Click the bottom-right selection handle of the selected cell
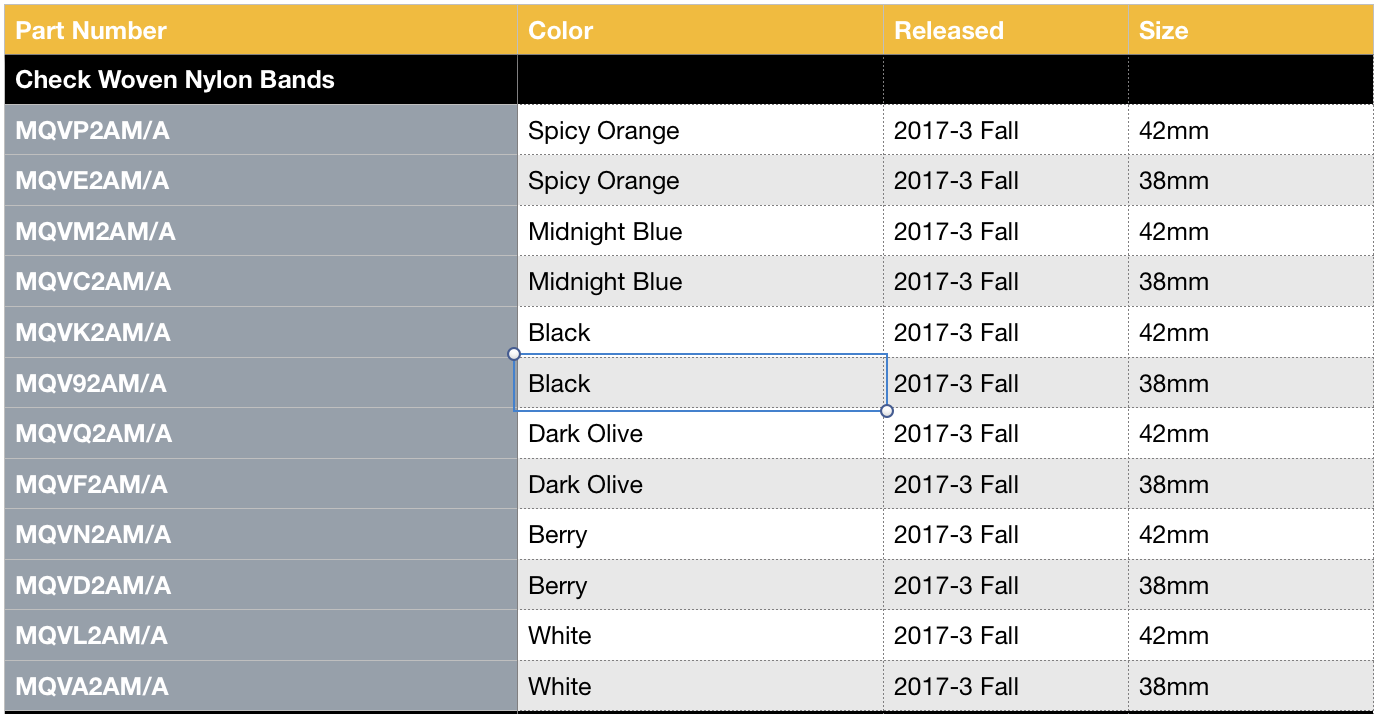Image resolution: width=1374 pixels, height=714 pixels. coord(887,410)
